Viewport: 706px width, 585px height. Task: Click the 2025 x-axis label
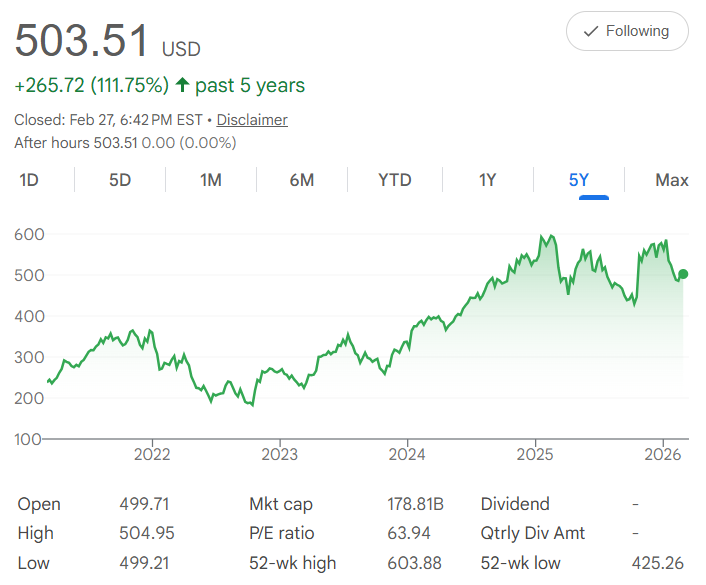click(x=535, y=455)
